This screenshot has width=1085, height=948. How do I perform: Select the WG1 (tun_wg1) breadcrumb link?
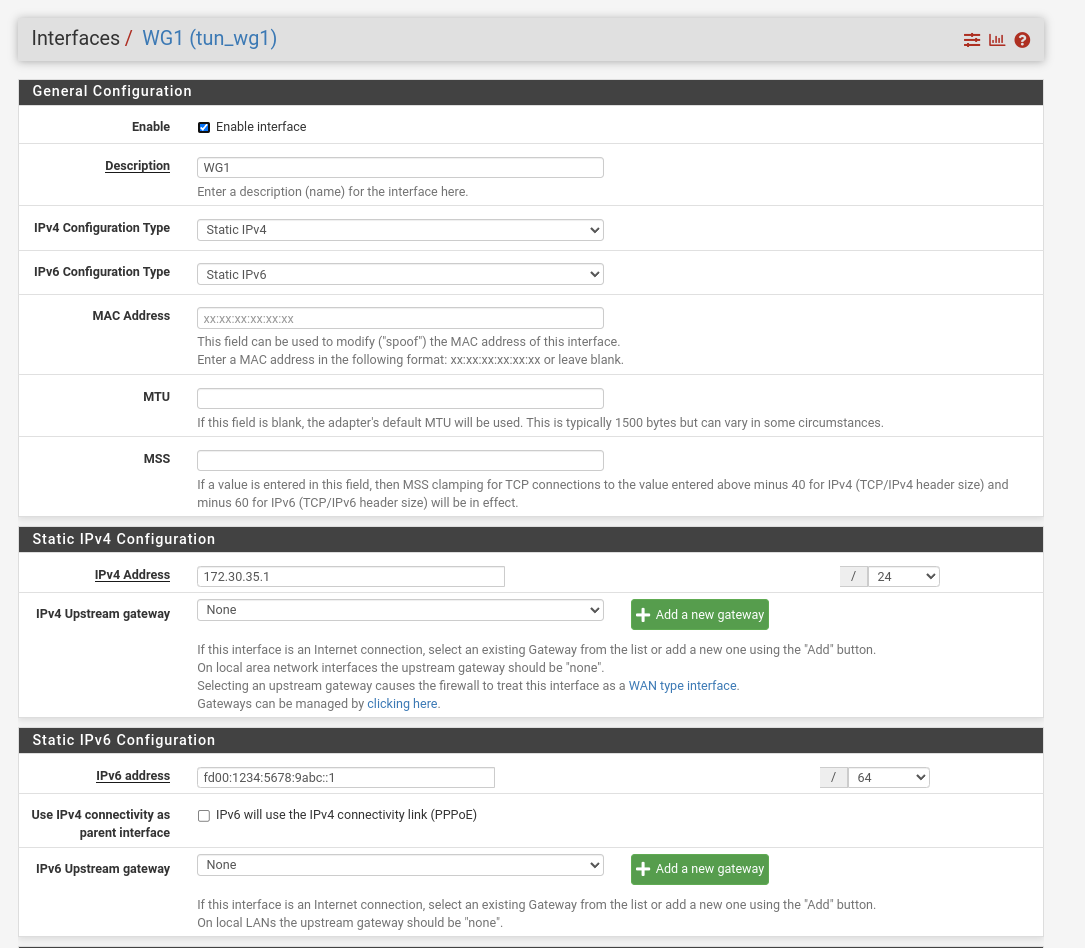[209, 38]
